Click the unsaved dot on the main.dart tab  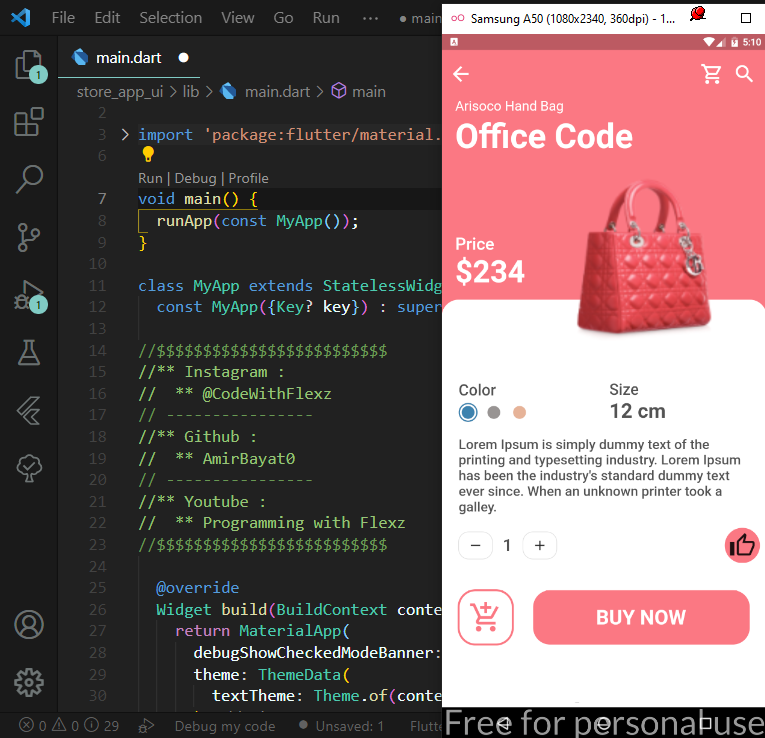coord(183,58)
